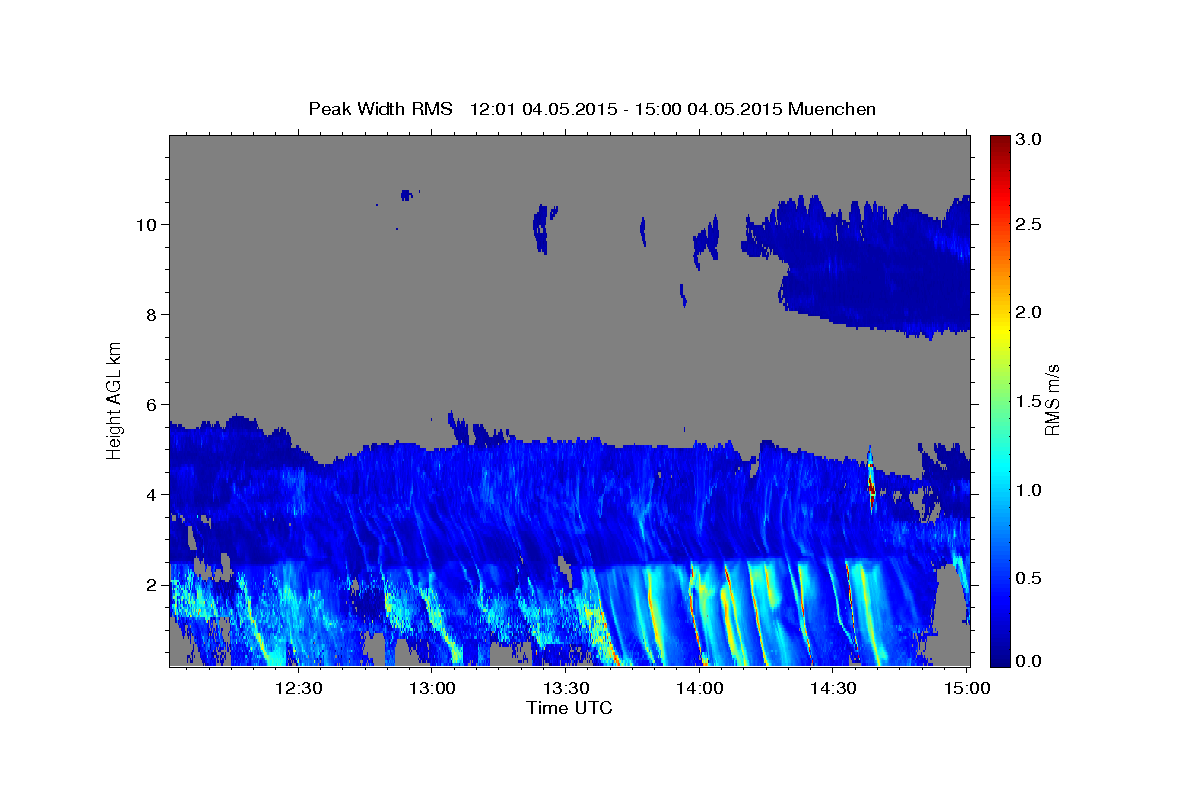Select the 'Time UTC' x-axis label
The width and height of the screenshot is (1200, 800).
569,708
